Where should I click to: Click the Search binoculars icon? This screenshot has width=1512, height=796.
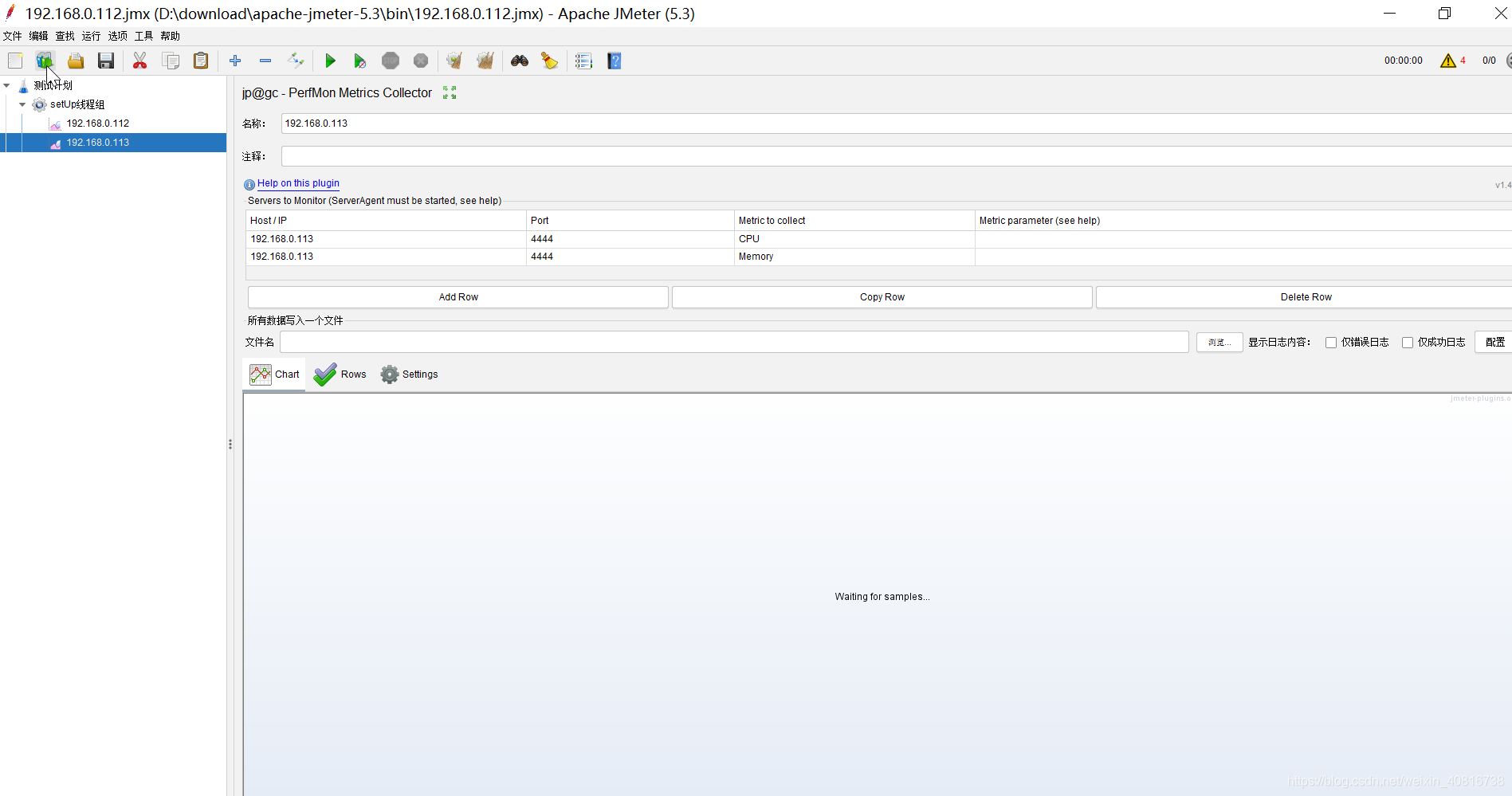click(x=520, y=61)
